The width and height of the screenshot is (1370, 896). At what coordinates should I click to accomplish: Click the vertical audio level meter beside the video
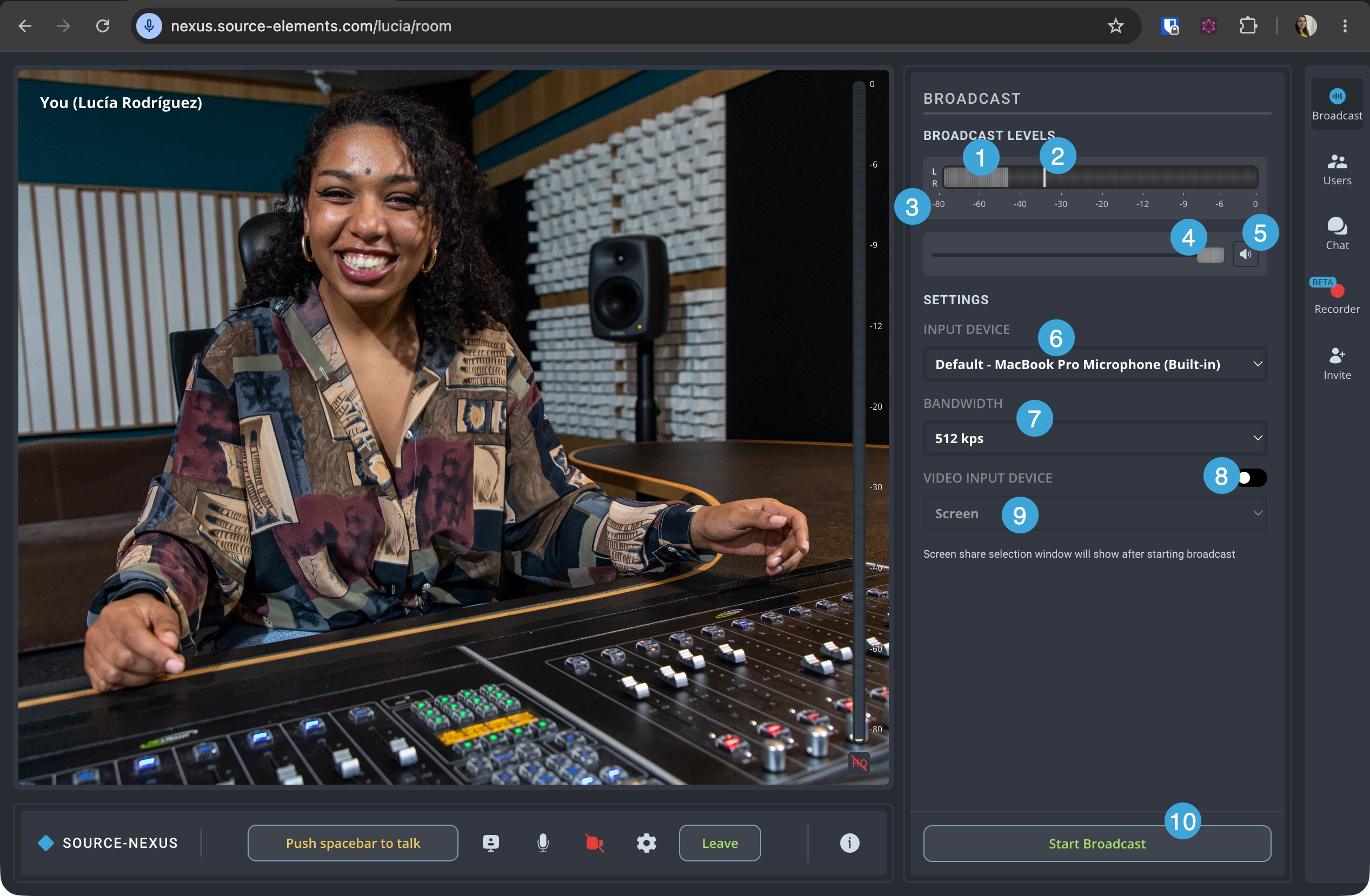coord(858,411)
